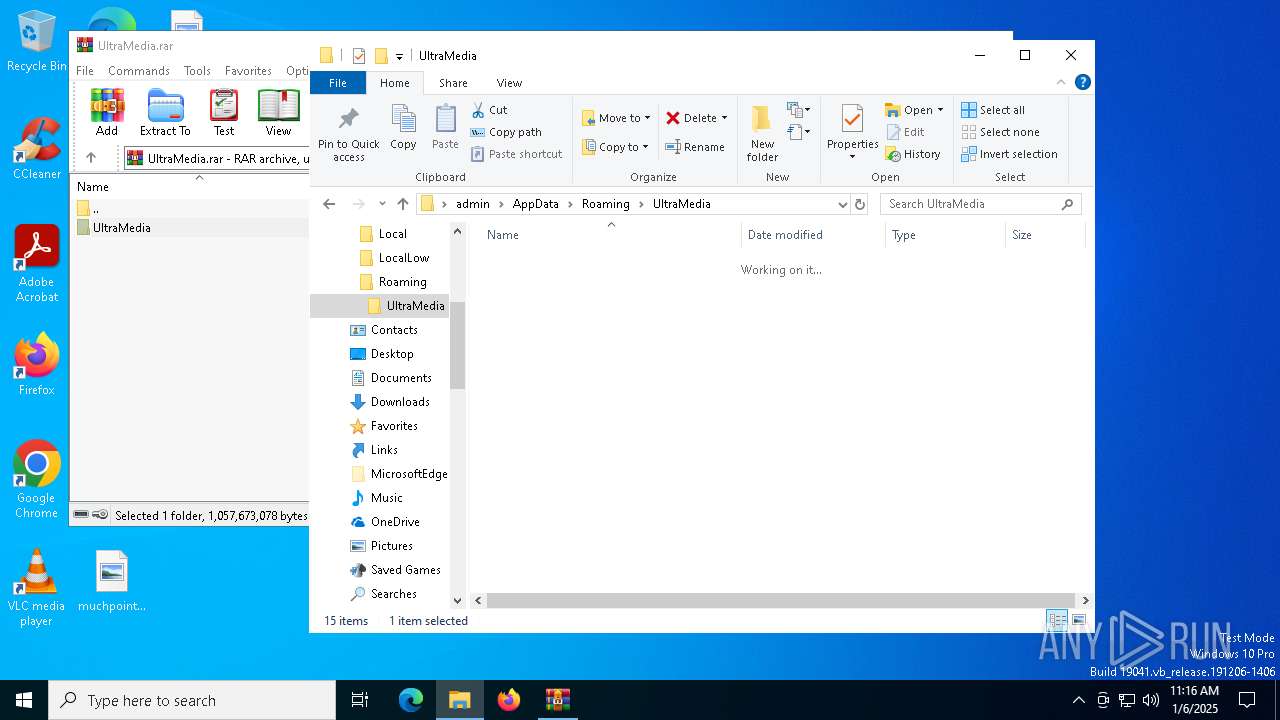The height and width of the screenshot is (720, 1280).
Task: Click History in the Open group
Action: pos(913,154)
